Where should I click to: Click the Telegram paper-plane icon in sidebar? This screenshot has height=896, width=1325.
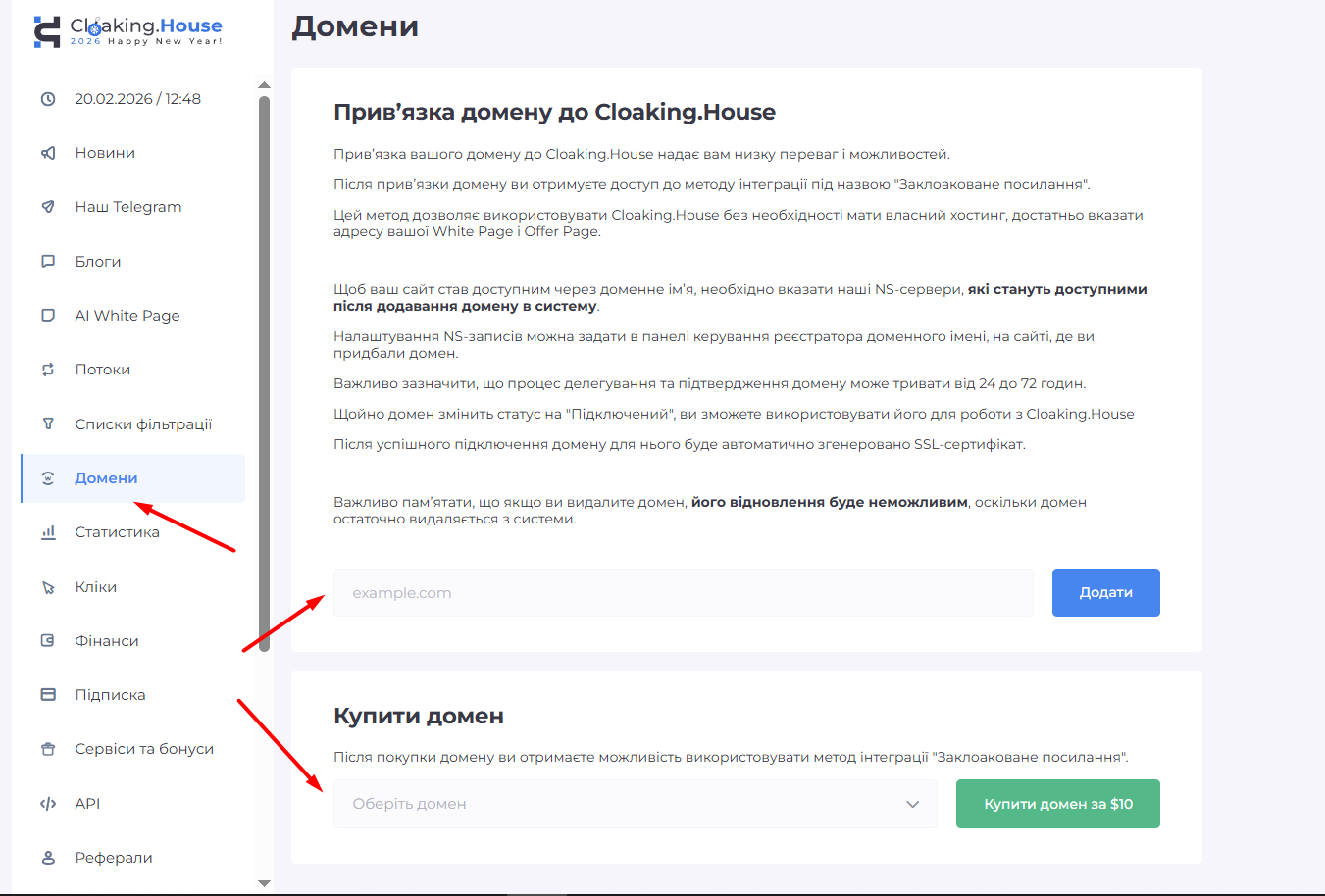[48, 206]
